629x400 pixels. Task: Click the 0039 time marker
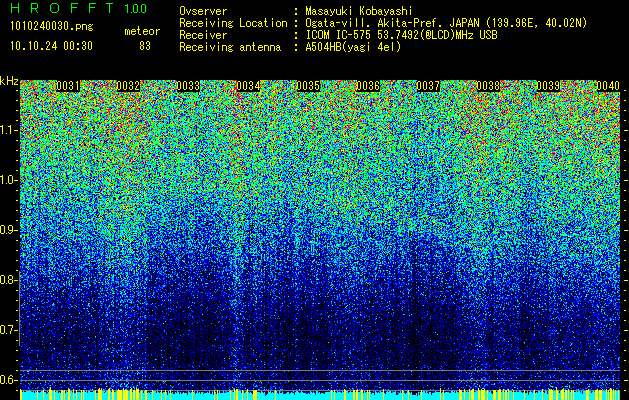pos(548,86)
